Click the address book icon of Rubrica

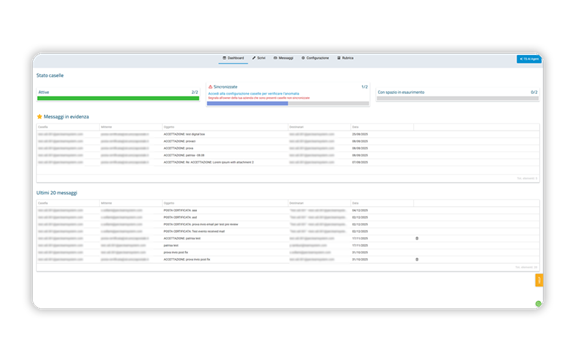click(339, 58)
